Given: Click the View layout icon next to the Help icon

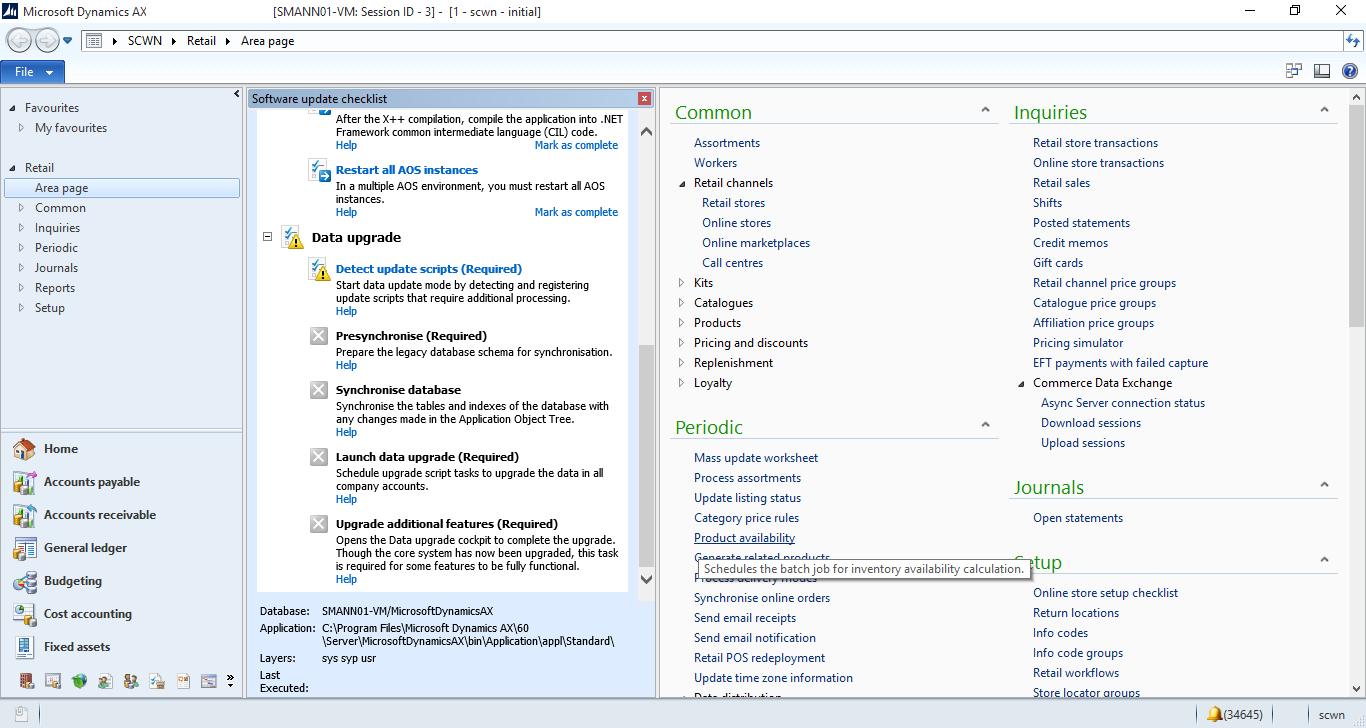Looking at the screenshot, I should point(1322,71).
